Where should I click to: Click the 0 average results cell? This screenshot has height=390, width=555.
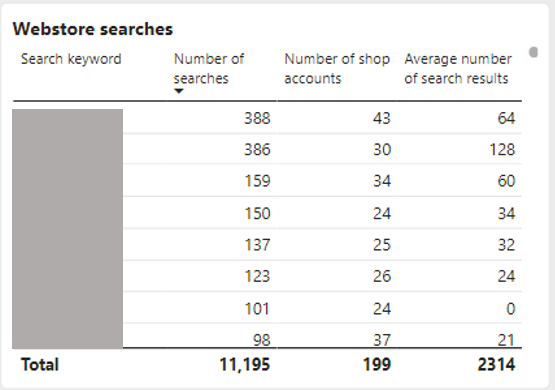[510, 309]
